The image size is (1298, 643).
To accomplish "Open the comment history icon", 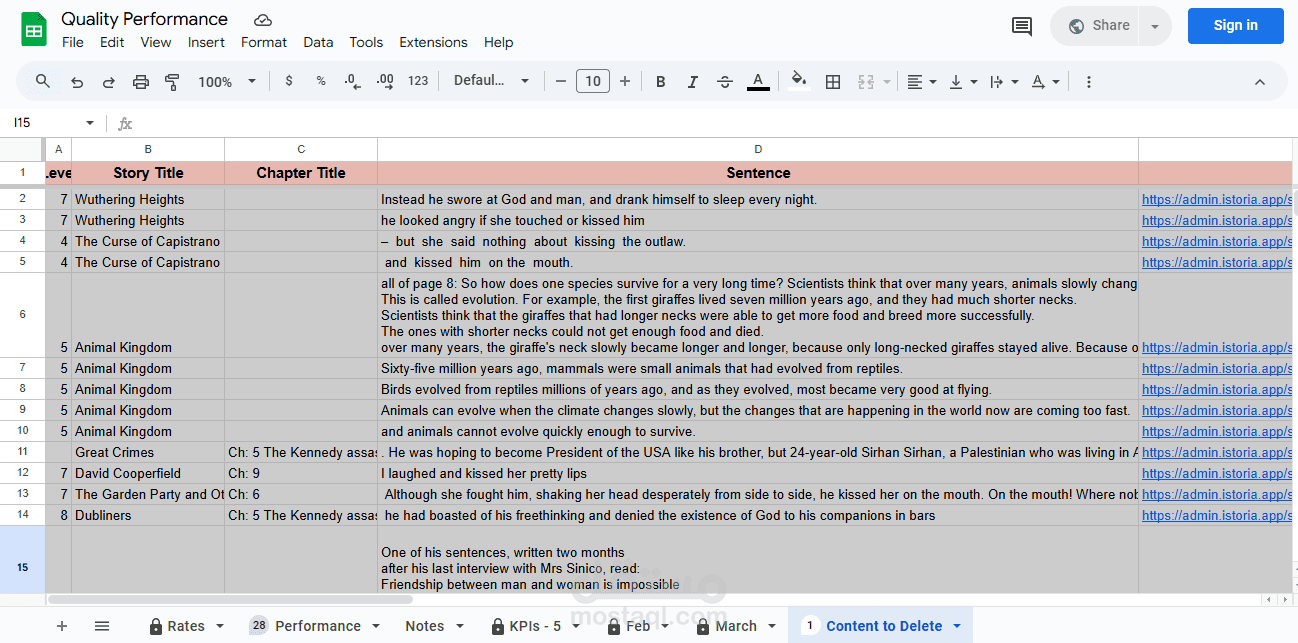I will point(1022,26).
